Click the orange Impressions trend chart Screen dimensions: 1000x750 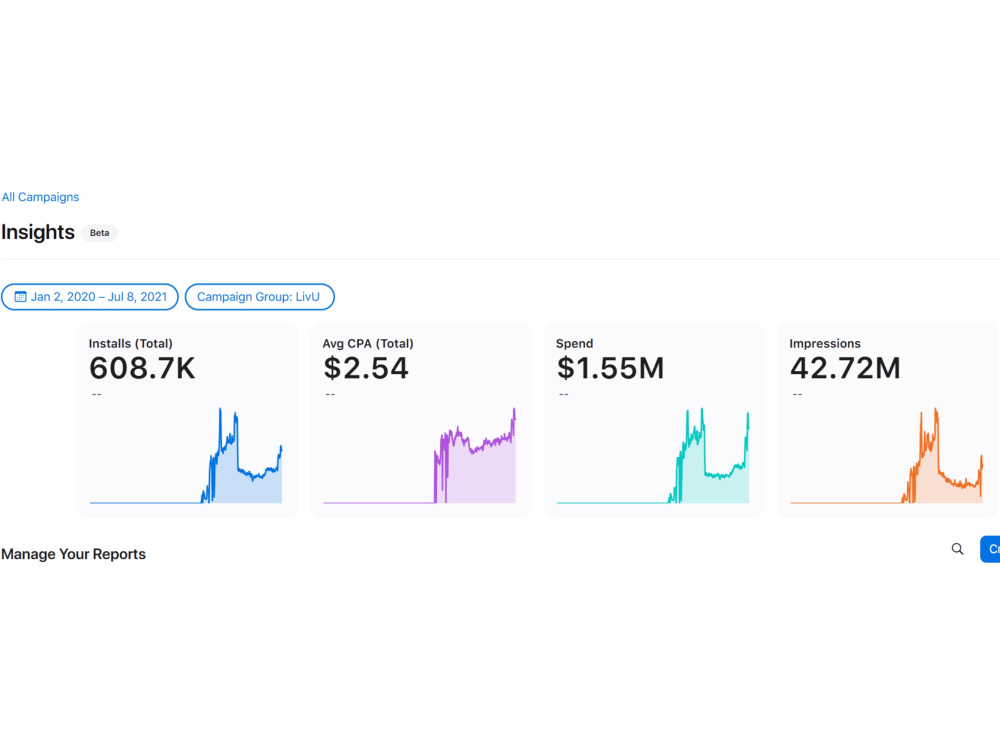886,456
